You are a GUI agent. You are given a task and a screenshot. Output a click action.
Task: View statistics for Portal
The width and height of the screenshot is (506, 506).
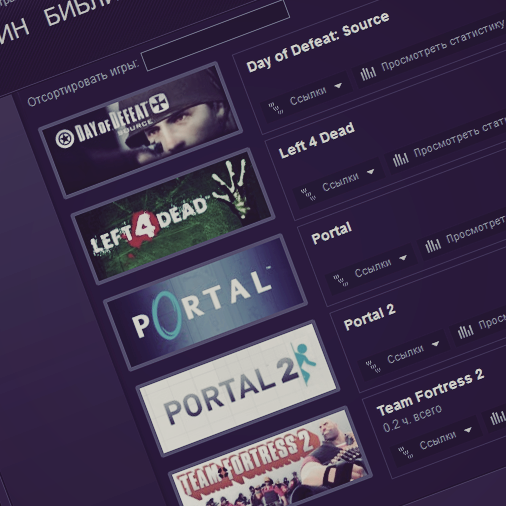click(463, 233)
